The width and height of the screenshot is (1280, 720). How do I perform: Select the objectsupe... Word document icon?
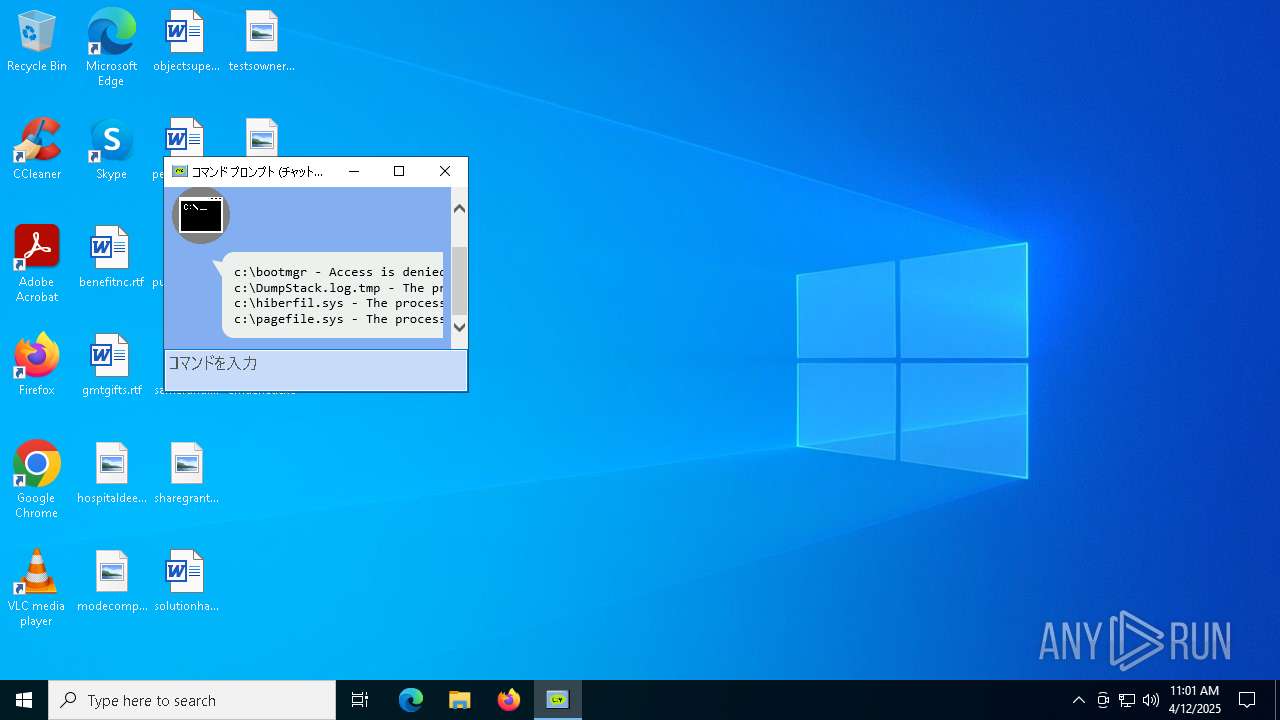[186, 41]
